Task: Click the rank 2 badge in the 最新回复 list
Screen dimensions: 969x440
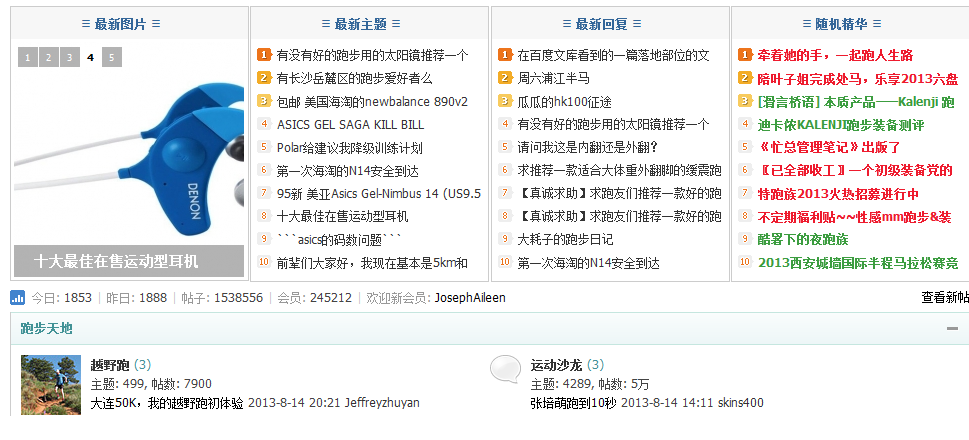Action: (505, 78)
